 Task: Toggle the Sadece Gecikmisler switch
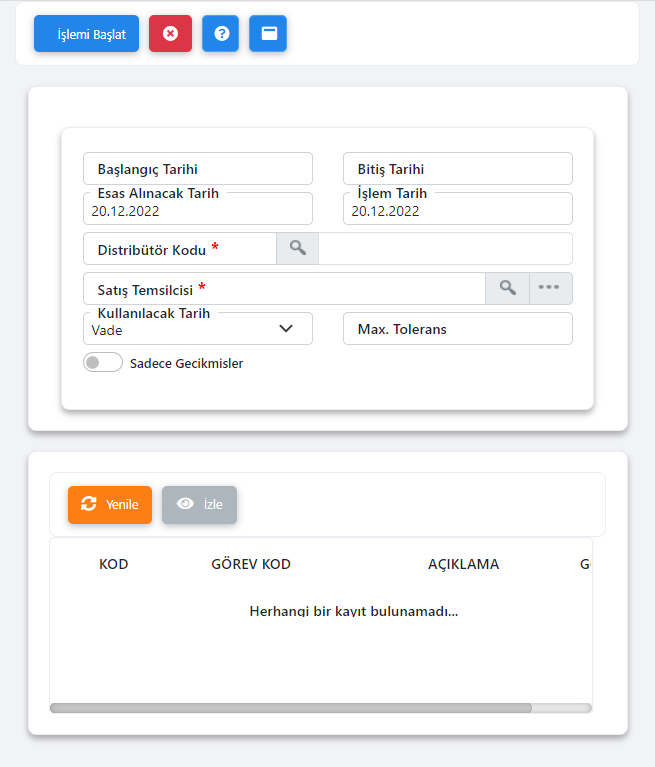(x=103, y=363)
